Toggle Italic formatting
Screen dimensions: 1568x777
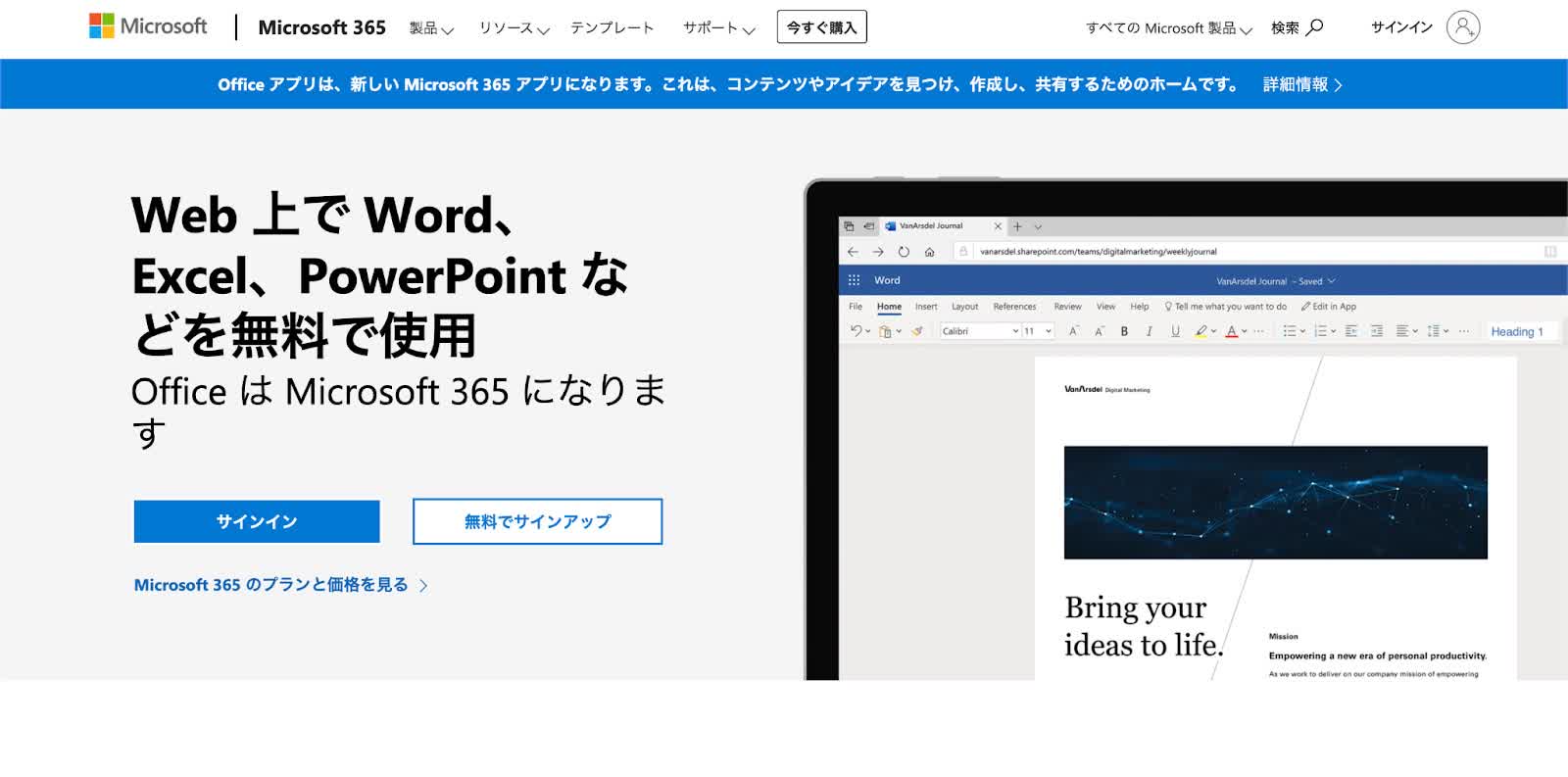(x=1150, y=331)
